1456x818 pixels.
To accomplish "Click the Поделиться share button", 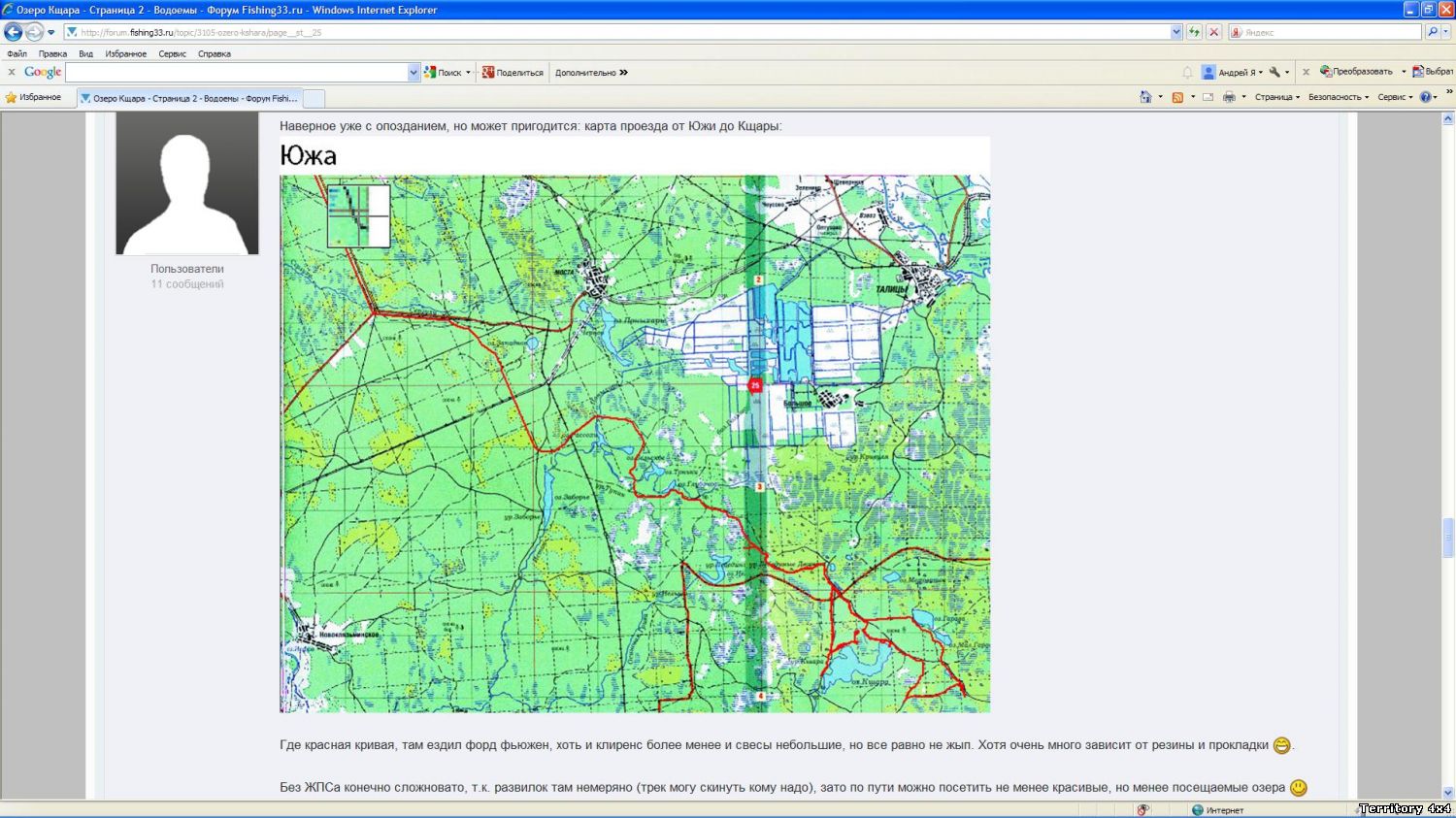I will coord(513,73).
